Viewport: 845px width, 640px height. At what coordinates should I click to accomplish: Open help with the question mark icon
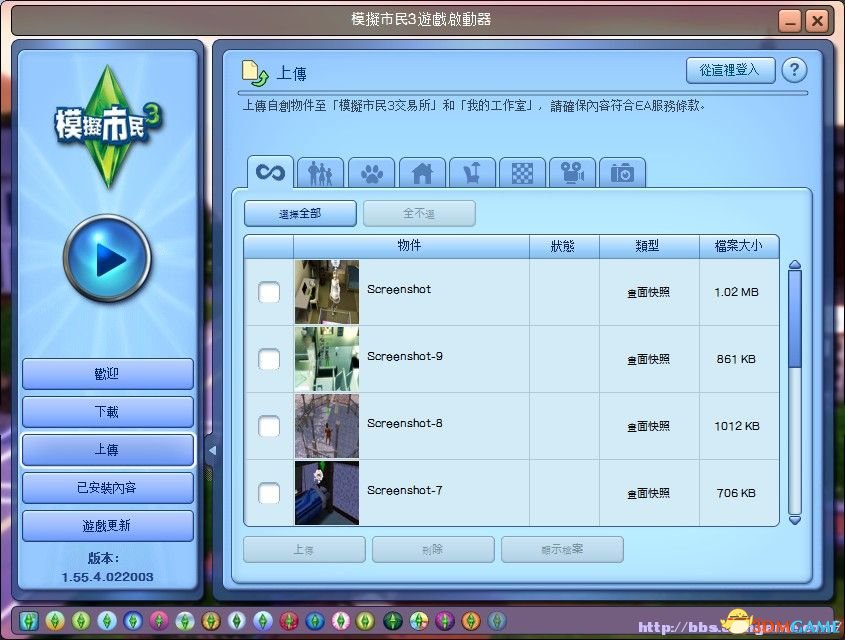794,70
